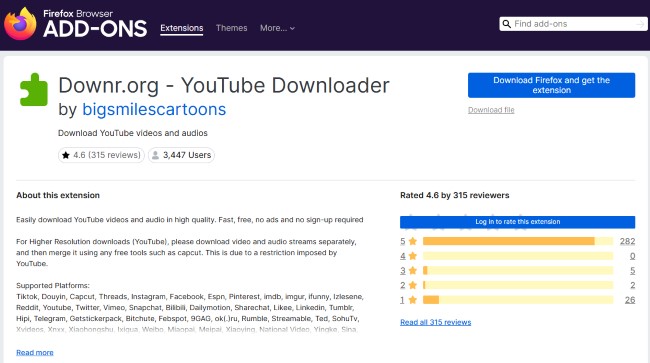
Task: Click the About this extension heading
Action: click(x=58, y=195)
